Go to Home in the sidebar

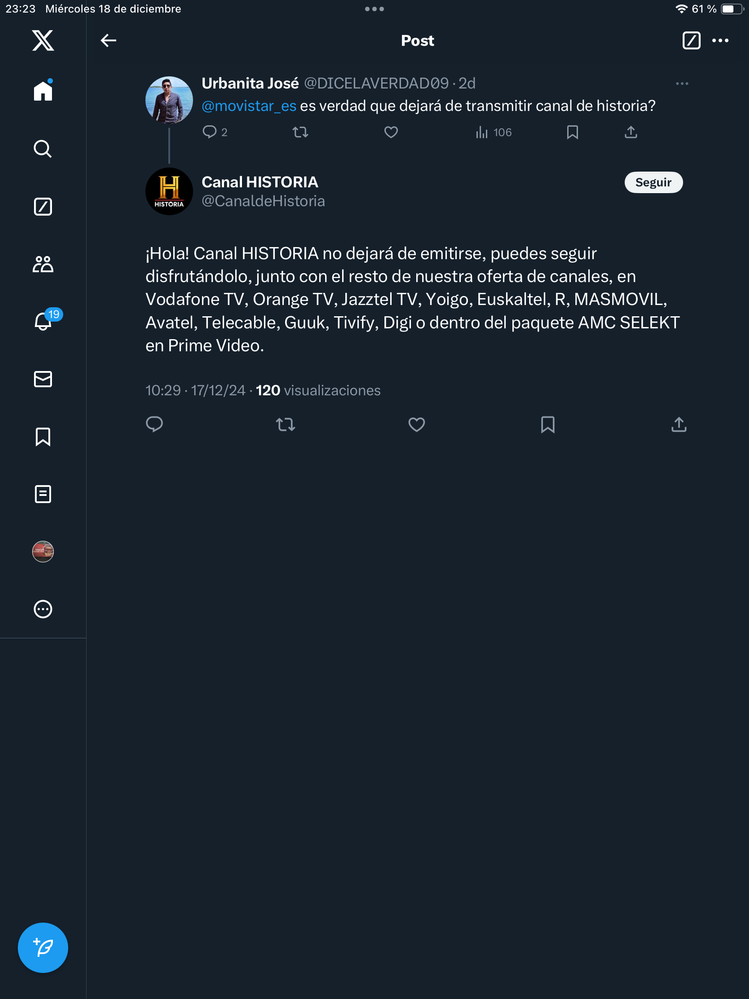42,91
